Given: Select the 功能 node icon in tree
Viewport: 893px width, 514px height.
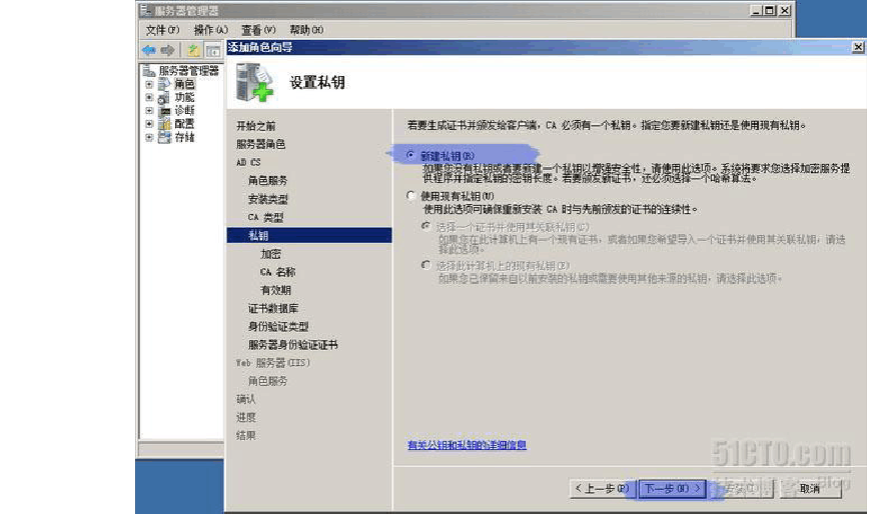Looking at the screenshot, I should point(164,98).
